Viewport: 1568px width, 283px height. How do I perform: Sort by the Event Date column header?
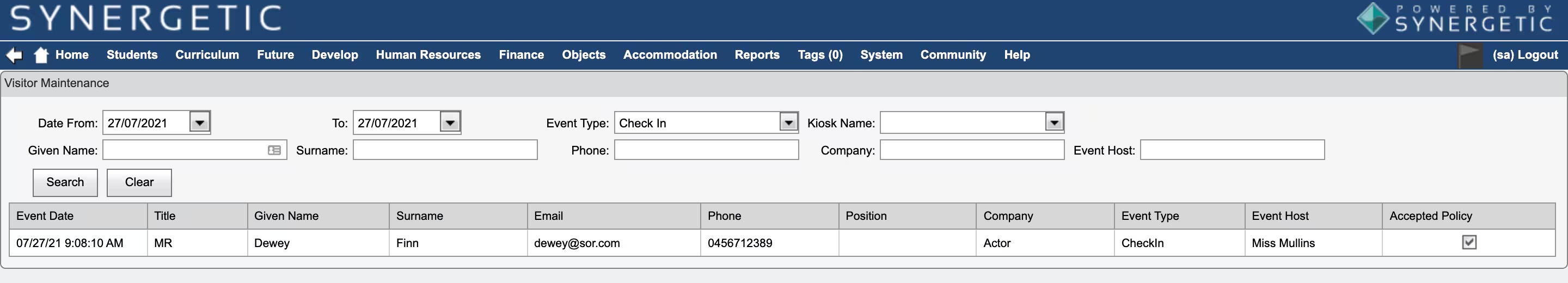[x=45, y=216]
